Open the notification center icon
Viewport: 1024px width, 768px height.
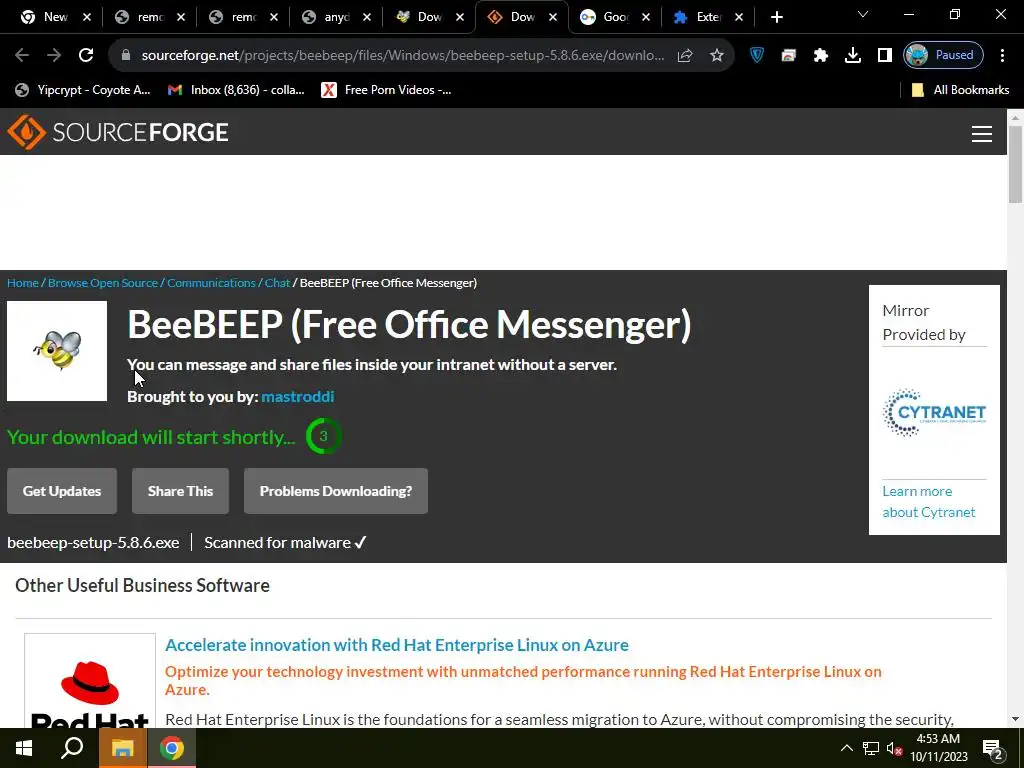pos(992,748)
